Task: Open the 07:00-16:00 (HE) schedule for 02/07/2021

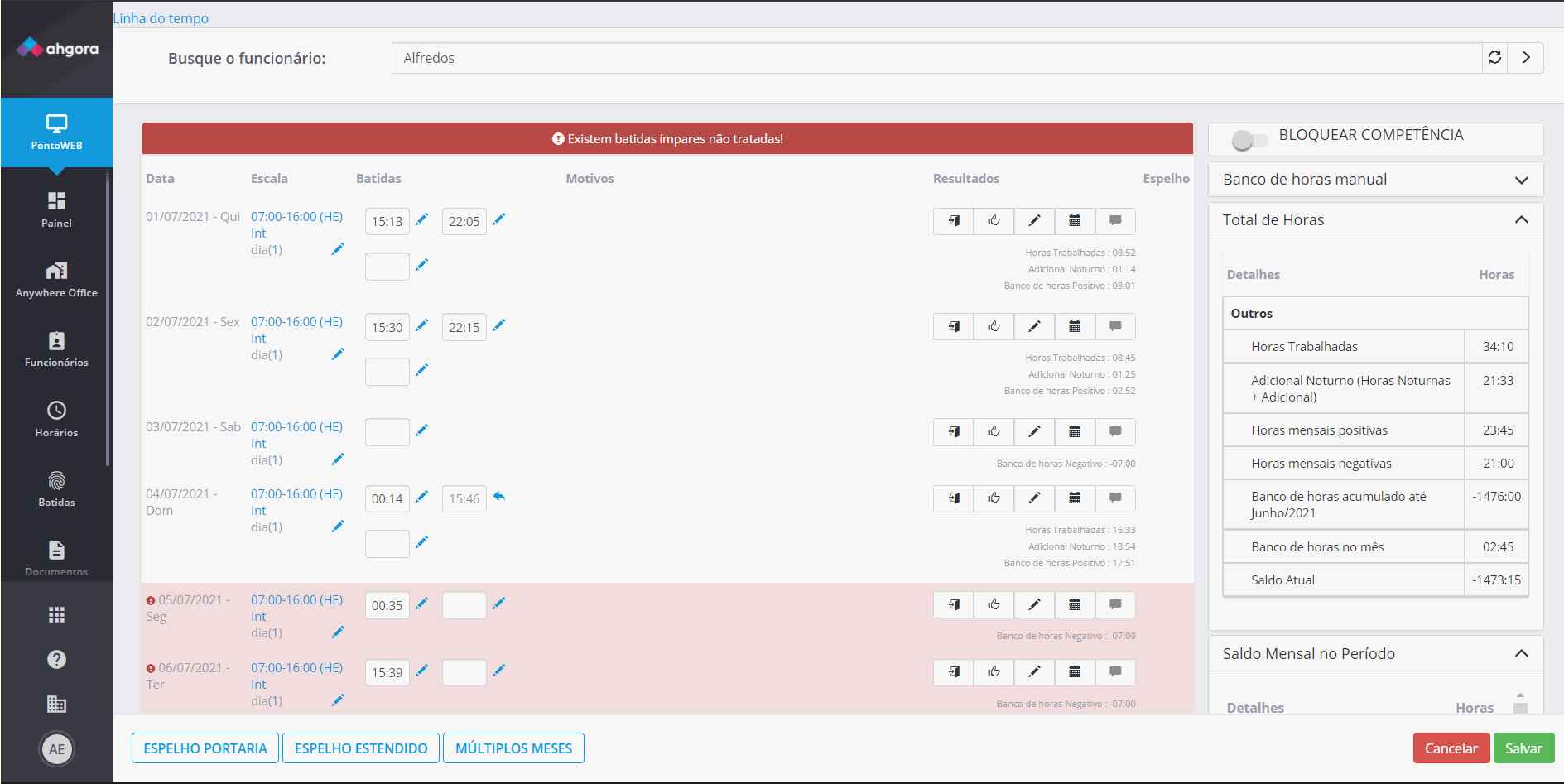Action: [x=296, y=321]
